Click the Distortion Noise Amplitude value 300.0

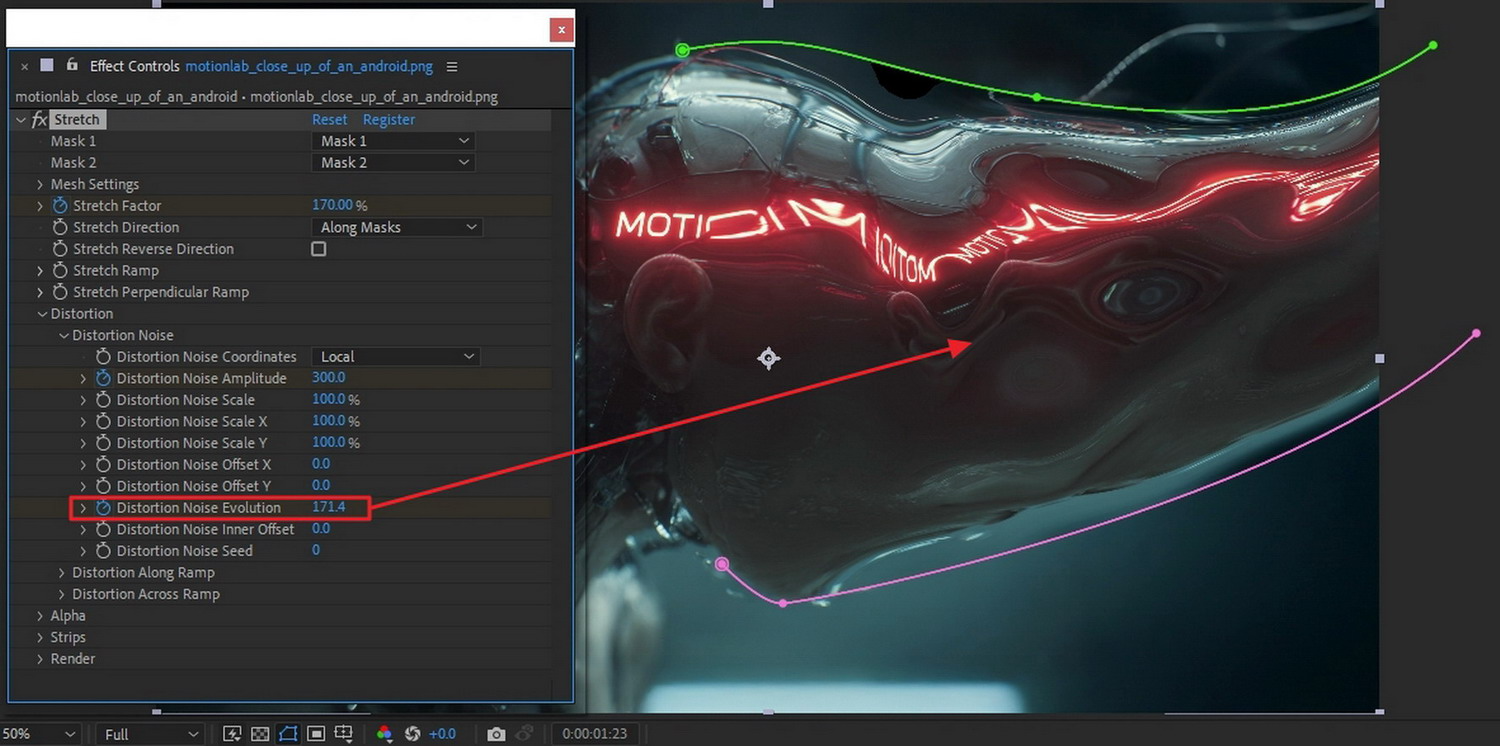click(x=329, y=378)
